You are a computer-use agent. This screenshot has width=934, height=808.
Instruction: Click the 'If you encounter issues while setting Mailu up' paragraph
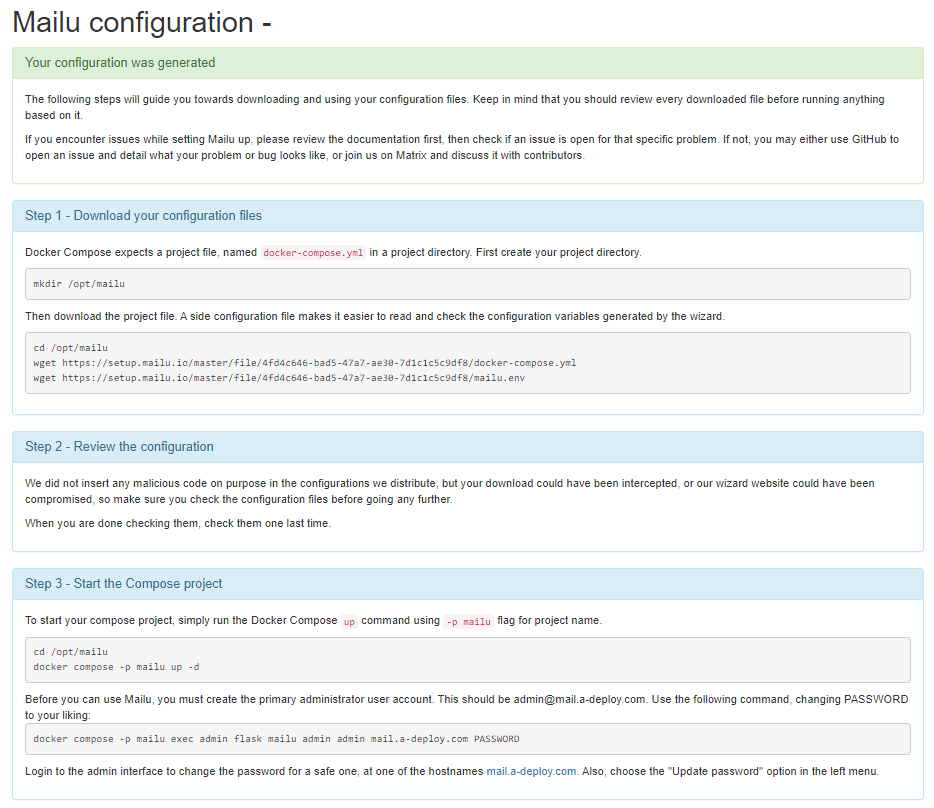(x=462, y=147)
